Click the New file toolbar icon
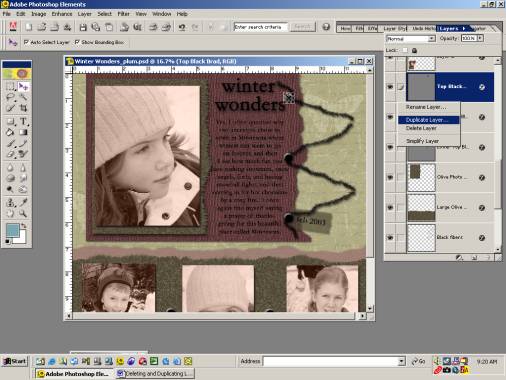506x380 pixels. point(29,27)
